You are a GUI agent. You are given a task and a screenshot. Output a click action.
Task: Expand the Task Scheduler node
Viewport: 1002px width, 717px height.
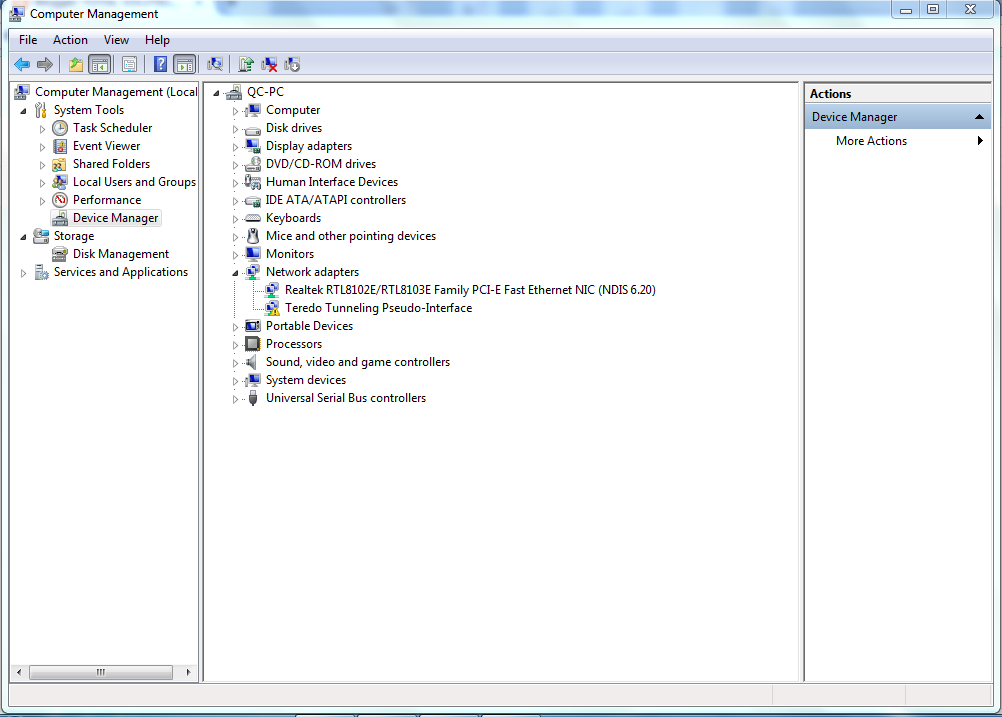[x=42, y=128]
